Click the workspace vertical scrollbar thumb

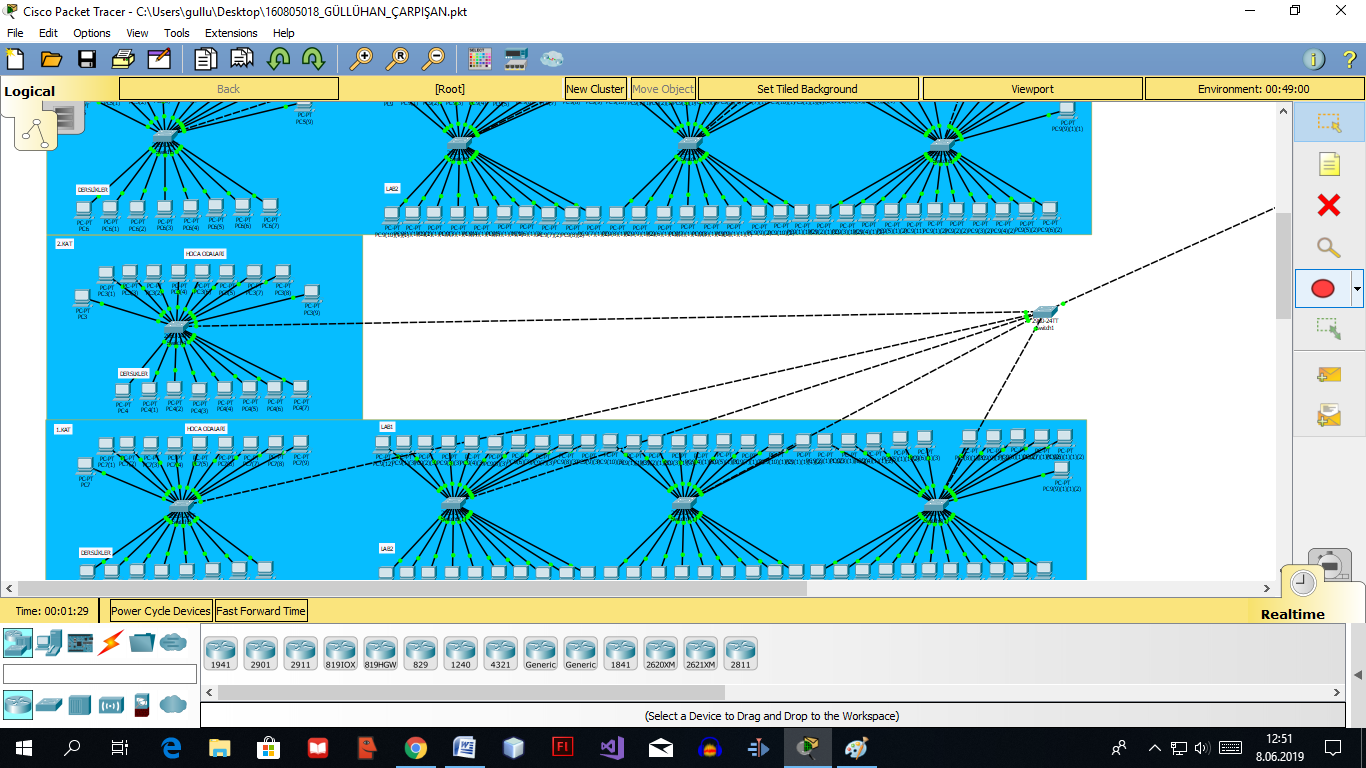1283,265
